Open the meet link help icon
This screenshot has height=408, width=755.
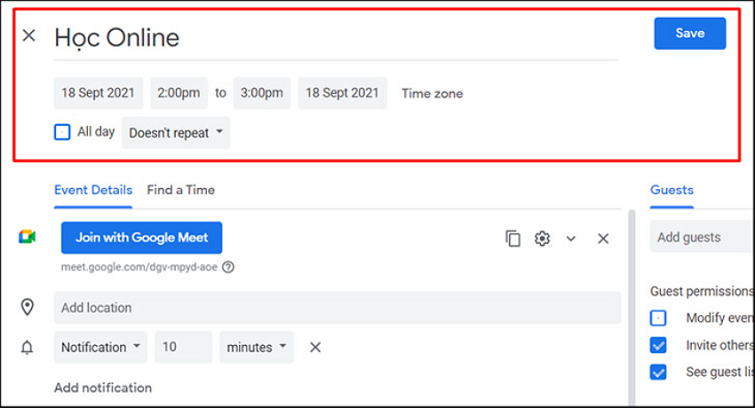click(x=228, y=267)
